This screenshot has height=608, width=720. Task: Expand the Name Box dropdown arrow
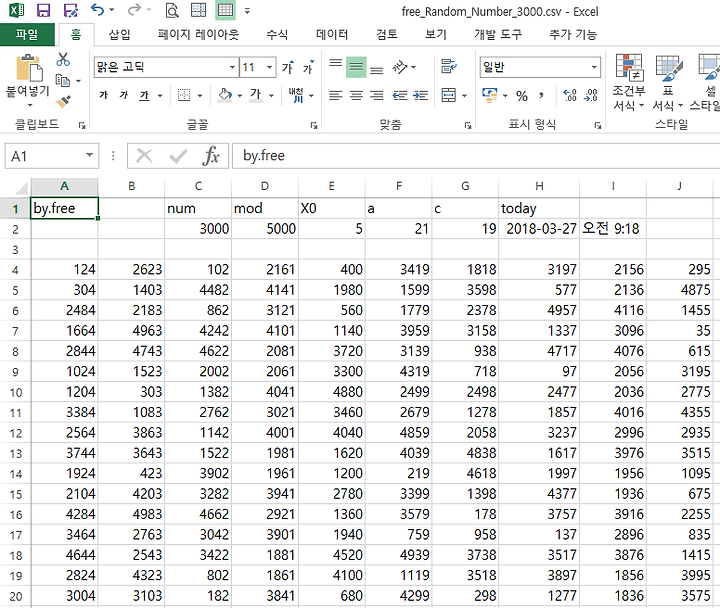pos(90,155)
